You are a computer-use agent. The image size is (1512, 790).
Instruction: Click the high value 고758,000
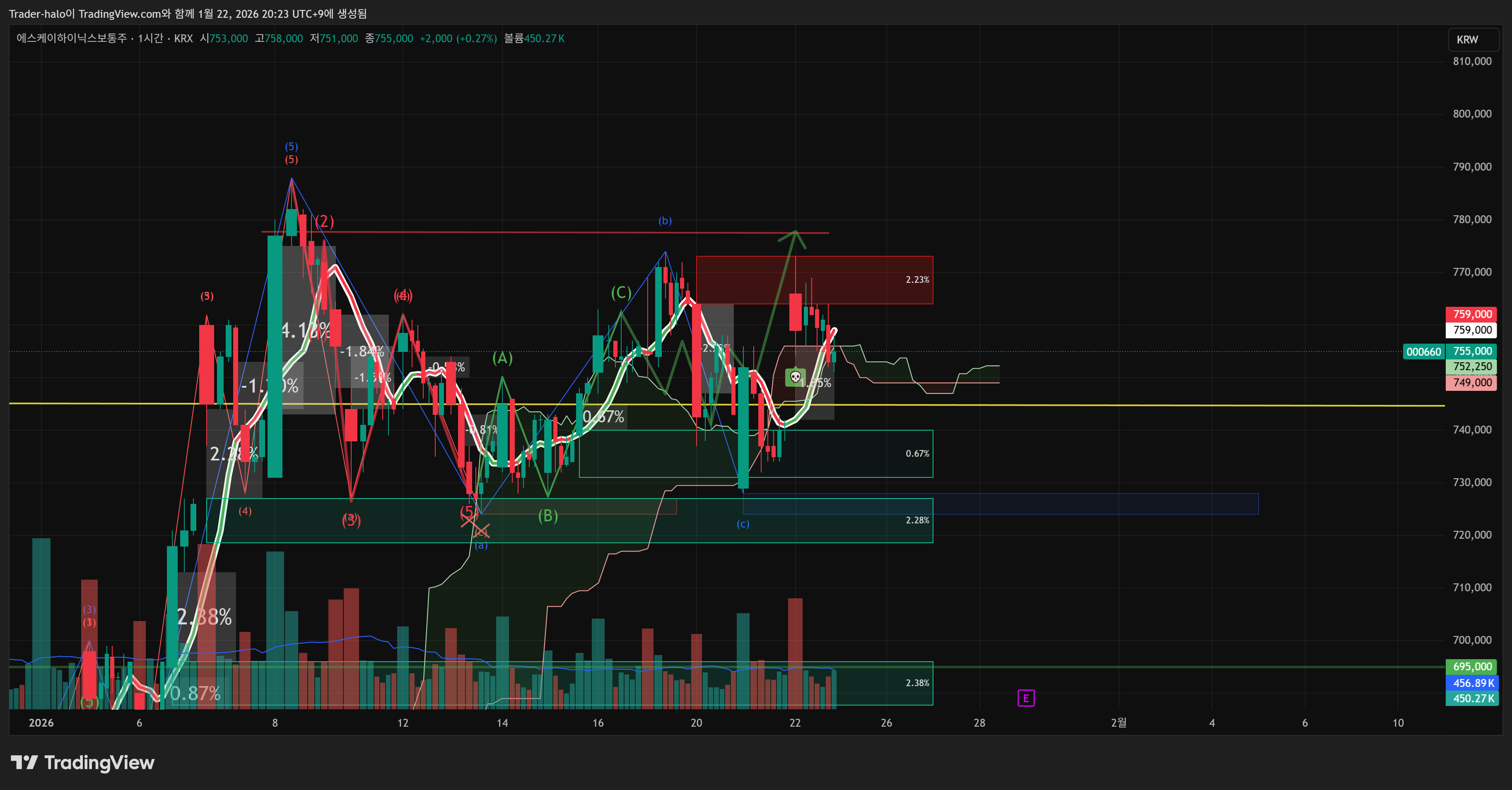click(x=279, y=38)
